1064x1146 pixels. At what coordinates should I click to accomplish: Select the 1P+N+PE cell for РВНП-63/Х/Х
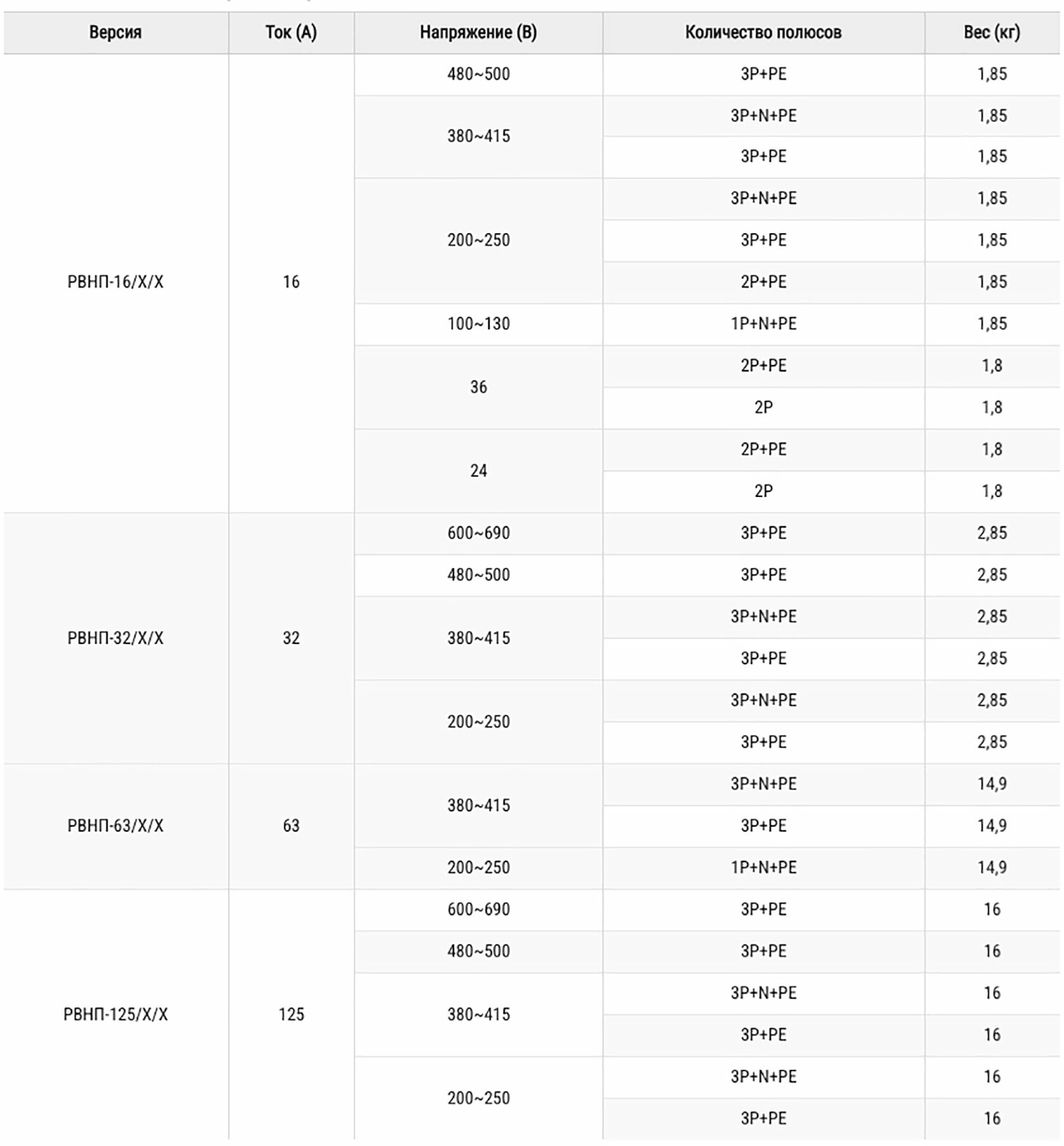(x=763, y=868)
